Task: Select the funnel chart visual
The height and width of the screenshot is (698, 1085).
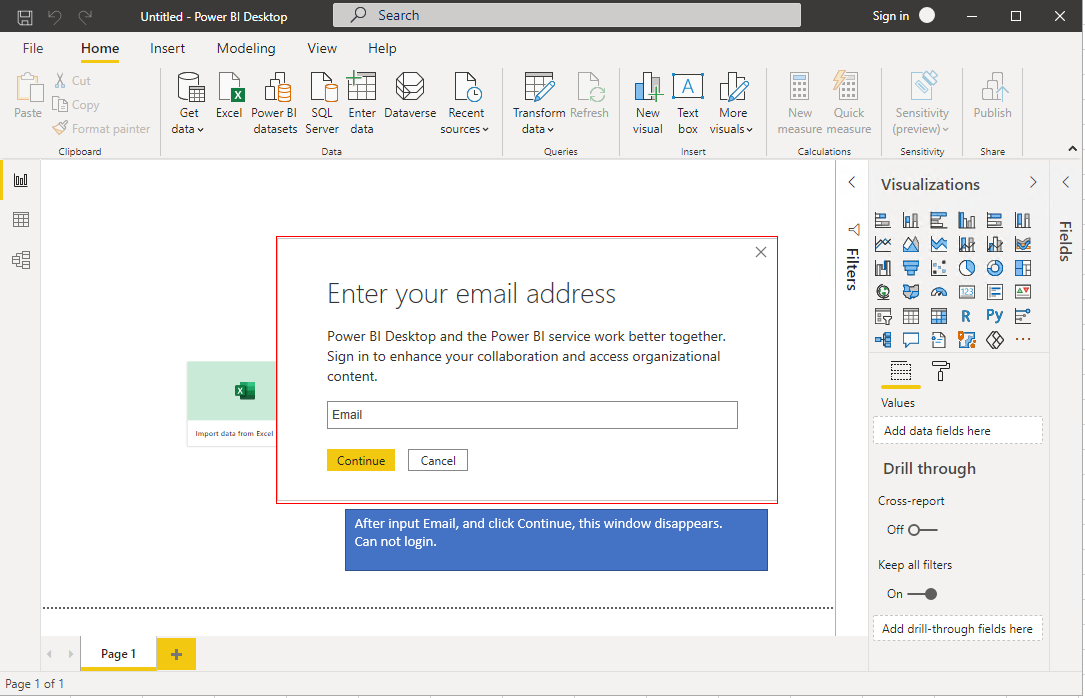Action: click(x=911, y=268)
